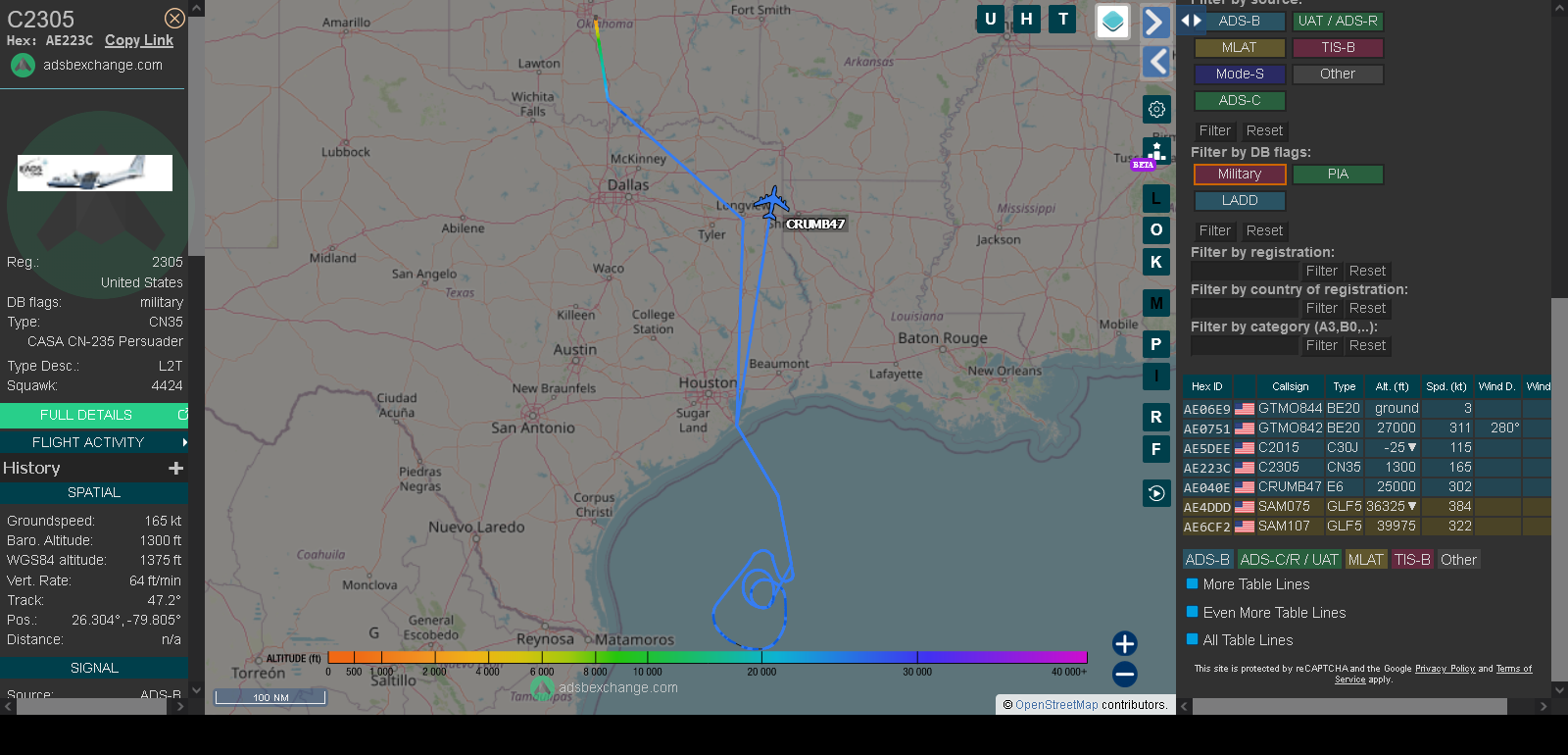
Task: Toggle the O map button
Action: (x=1156, y=230)
